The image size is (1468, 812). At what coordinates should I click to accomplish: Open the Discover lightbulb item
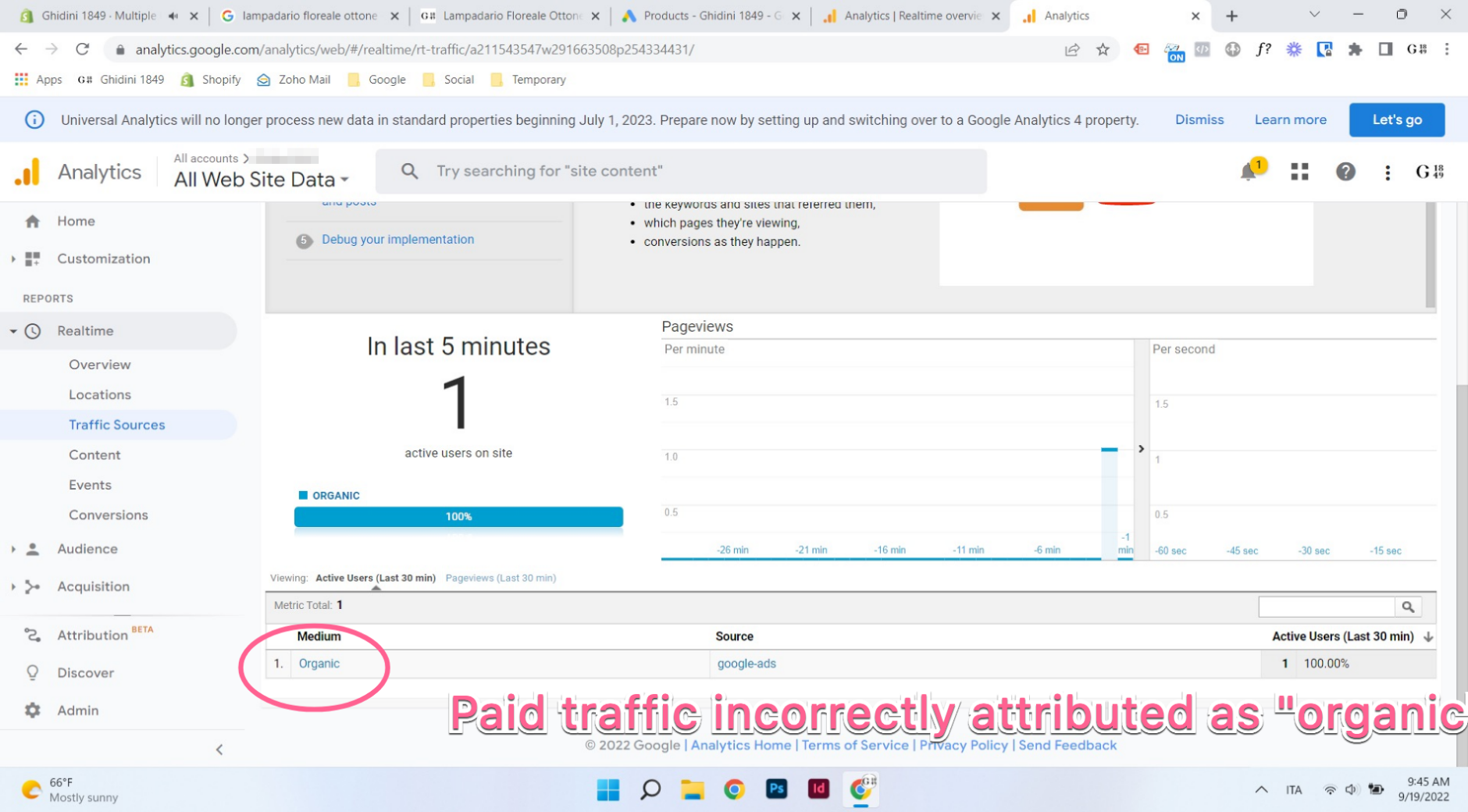[x=32, y=672]
